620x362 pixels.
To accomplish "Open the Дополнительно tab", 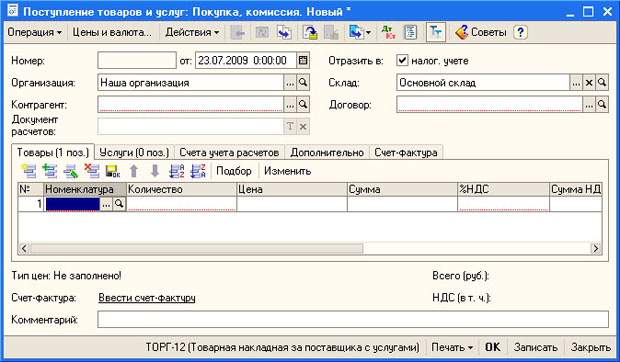I will (x=327, y=153).
